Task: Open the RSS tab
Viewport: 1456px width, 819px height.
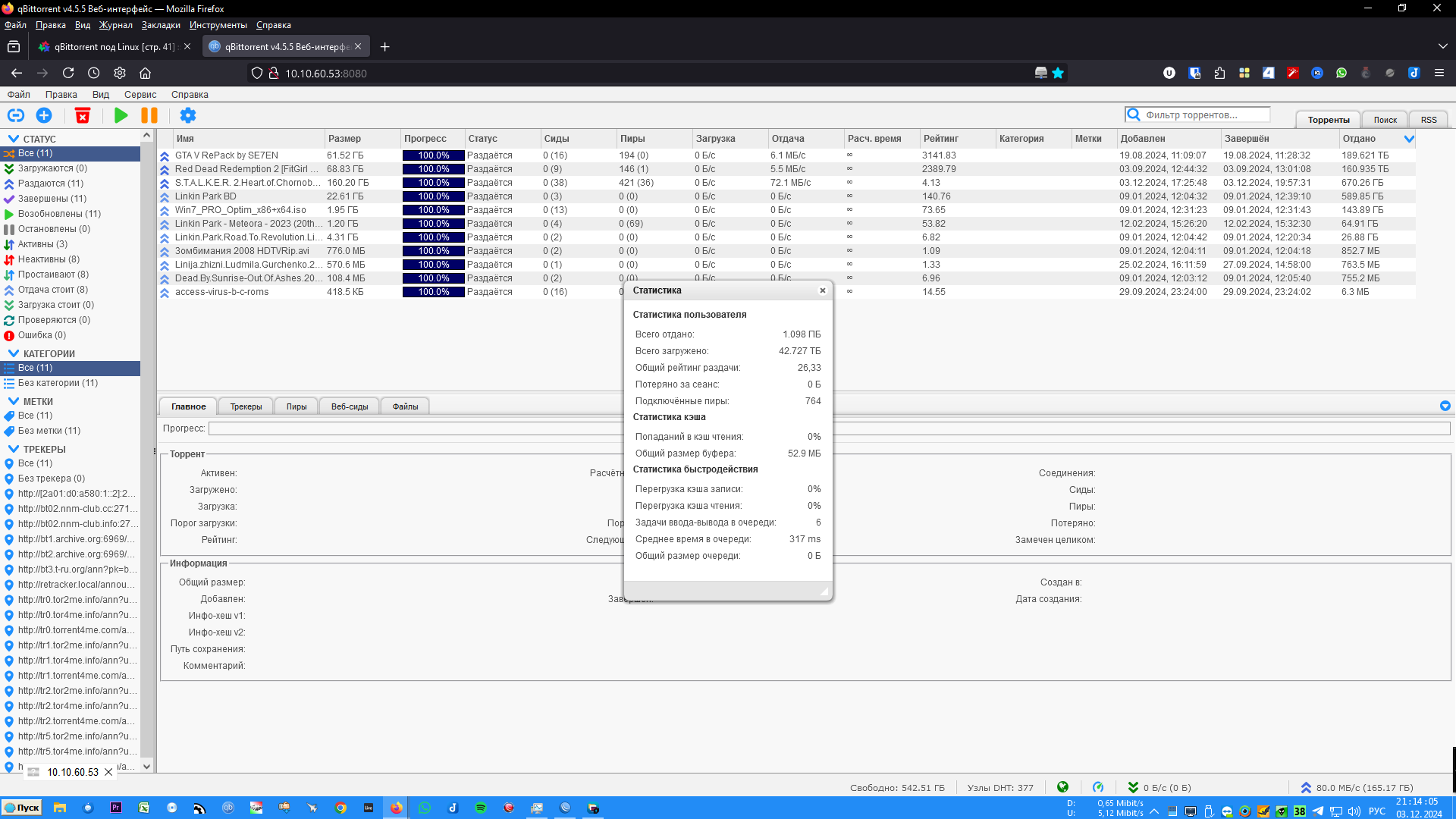Action: (1429, 120)
